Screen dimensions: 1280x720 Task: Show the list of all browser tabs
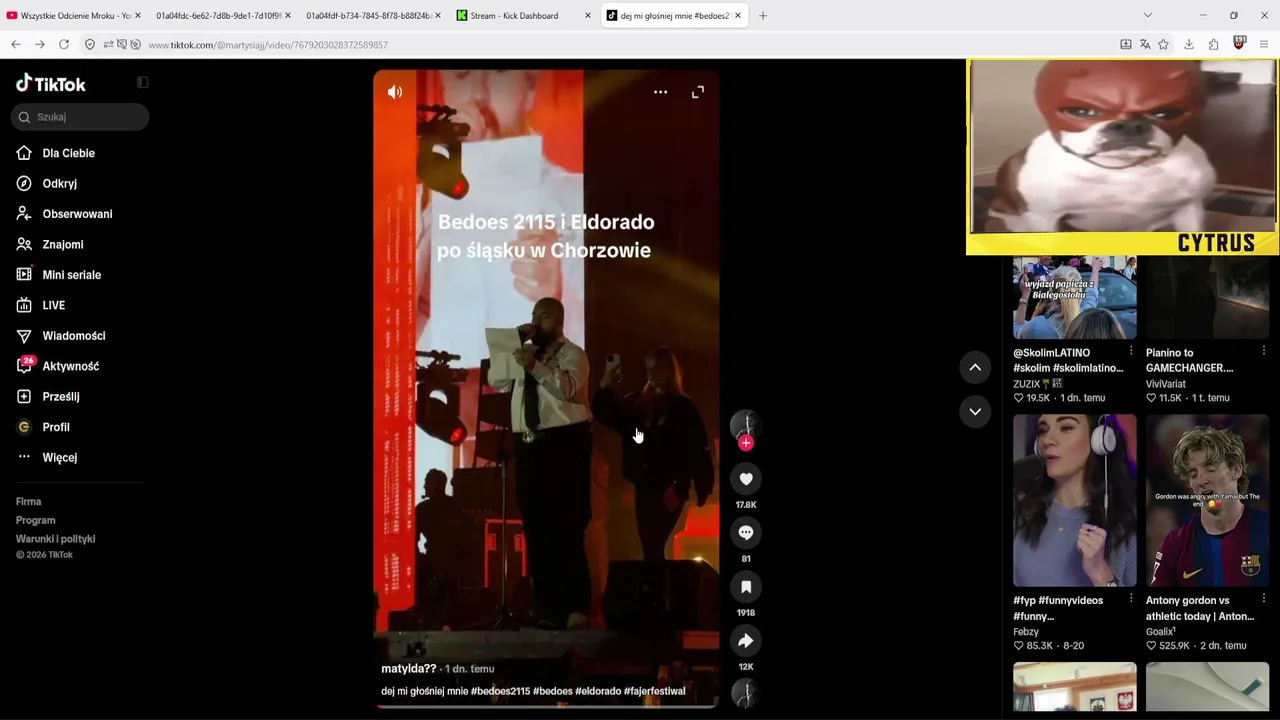coord(1148,16)
